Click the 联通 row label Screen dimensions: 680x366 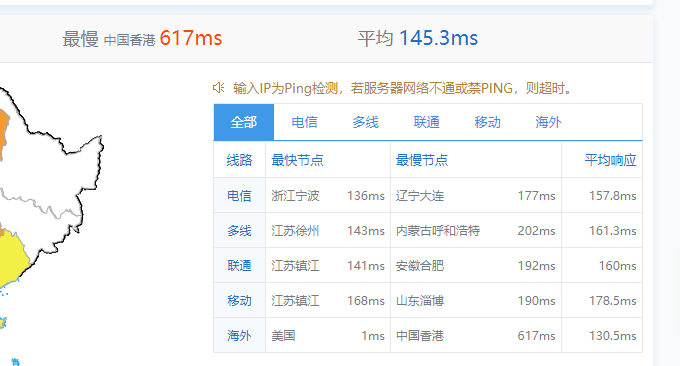tap(239, 265)
